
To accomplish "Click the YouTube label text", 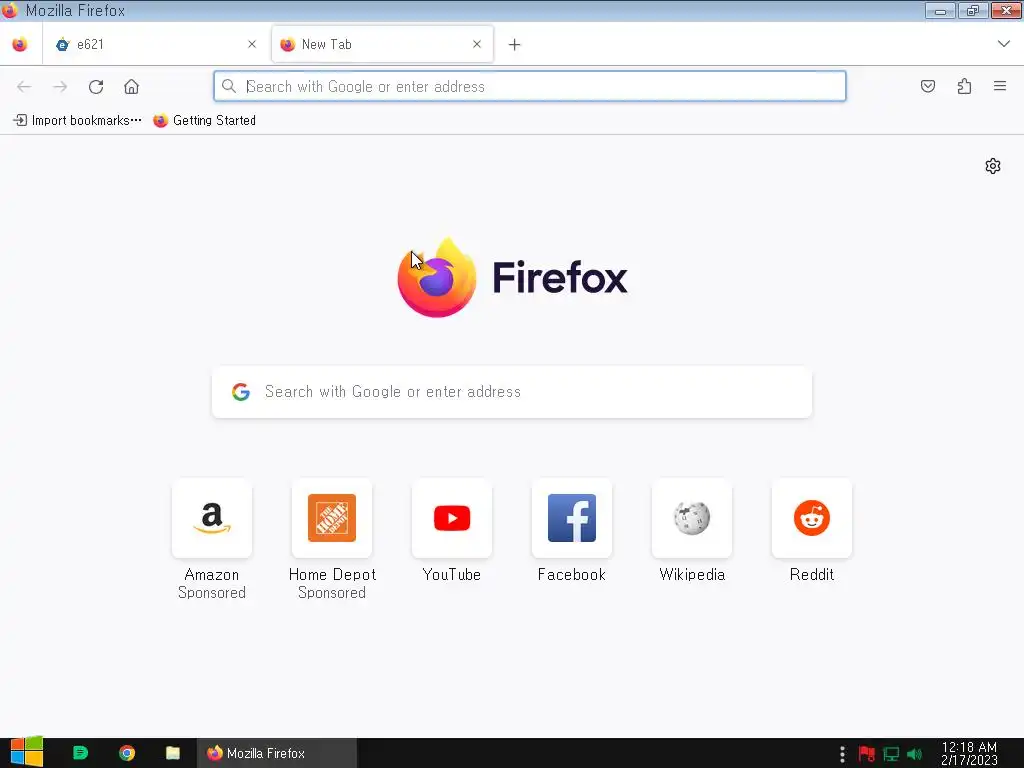I will [452, 575].
